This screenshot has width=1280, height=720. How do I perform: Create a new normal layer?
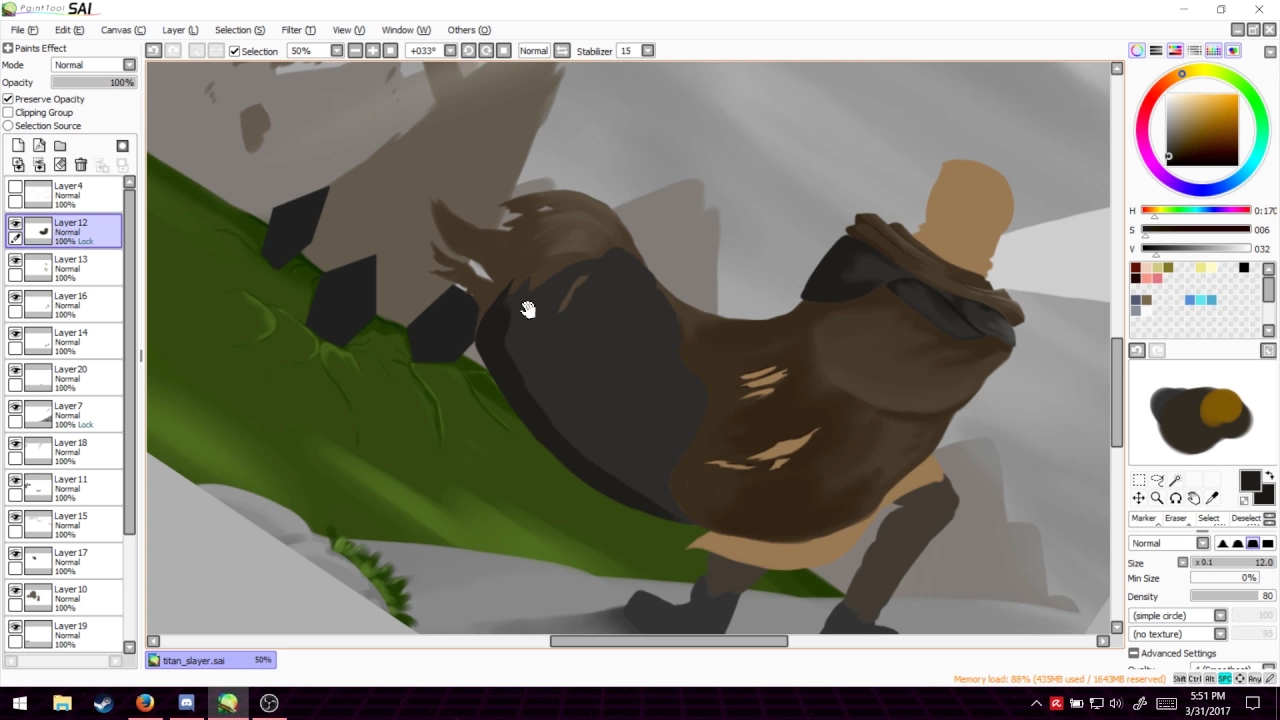pos(18,146)
